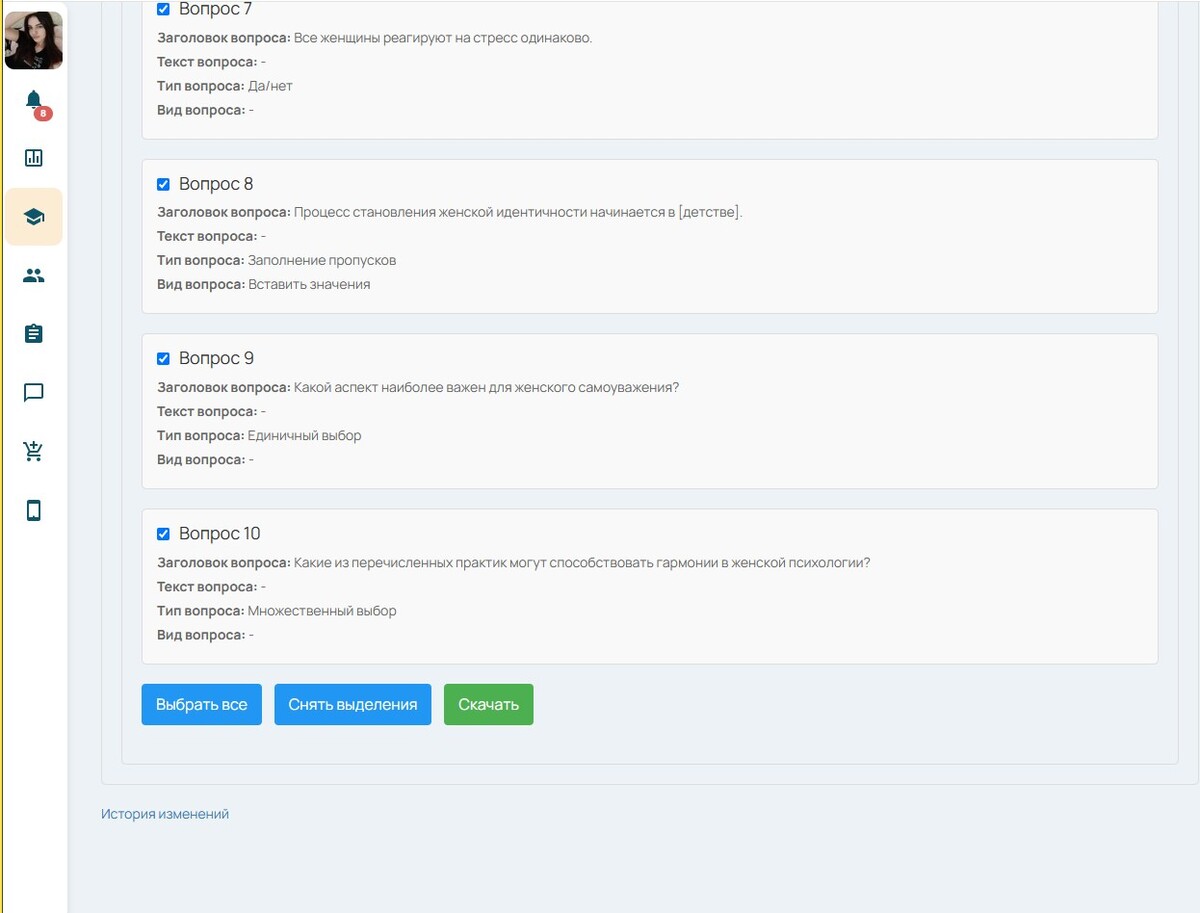Open the users group icon
The width and height of the screenshot is (1200, 913).
[34, 276]
